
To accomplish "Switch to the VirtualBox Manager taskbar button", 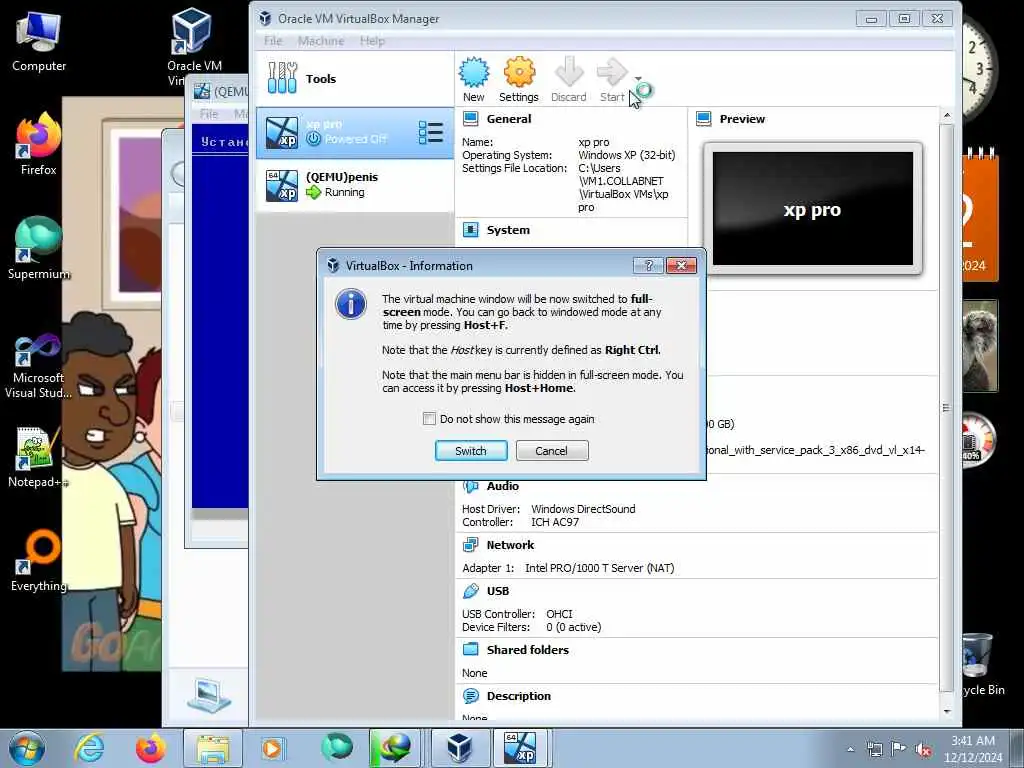I will [460, 748].
